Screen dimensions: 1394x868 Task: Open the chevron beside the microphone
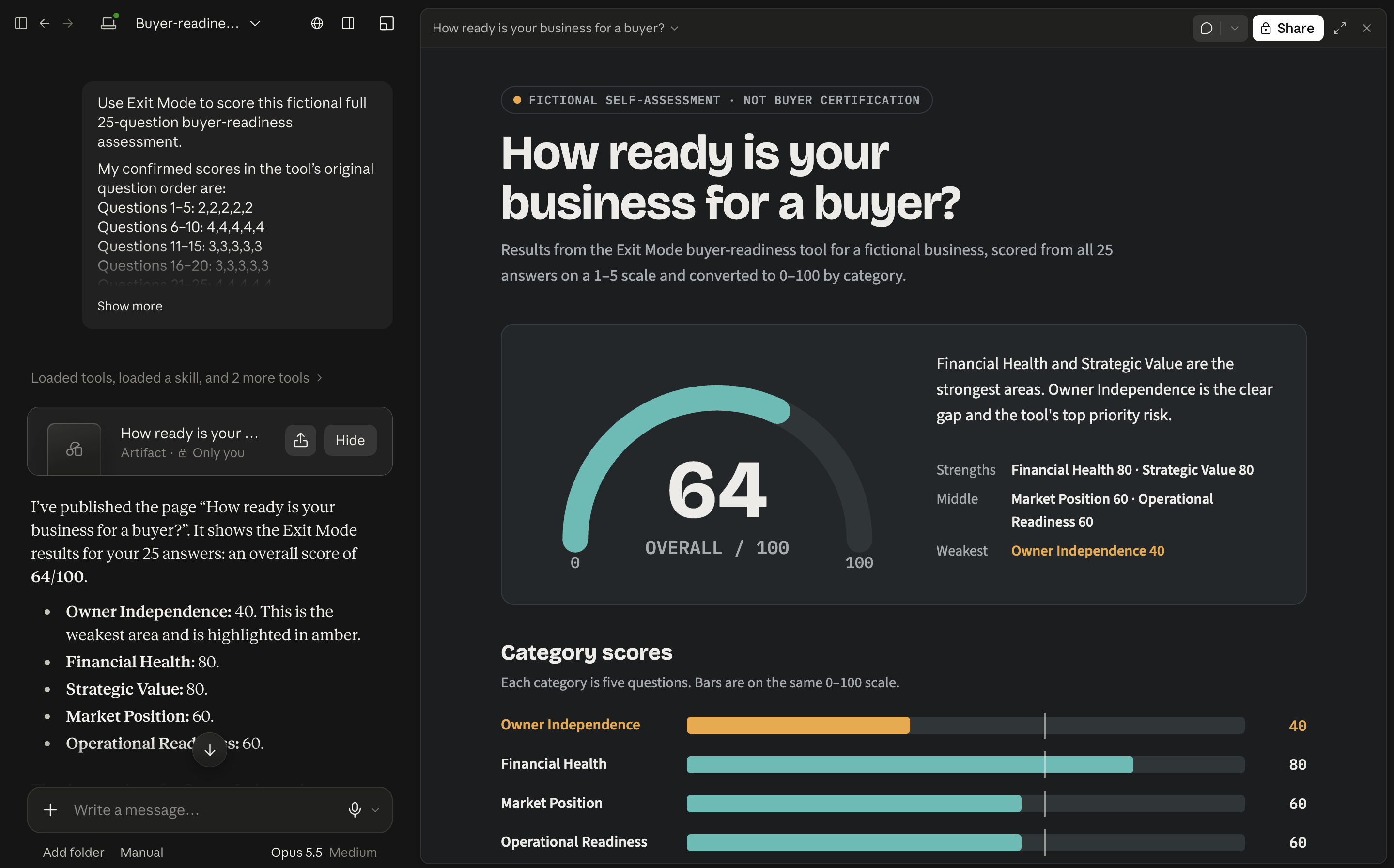[375, 810]
